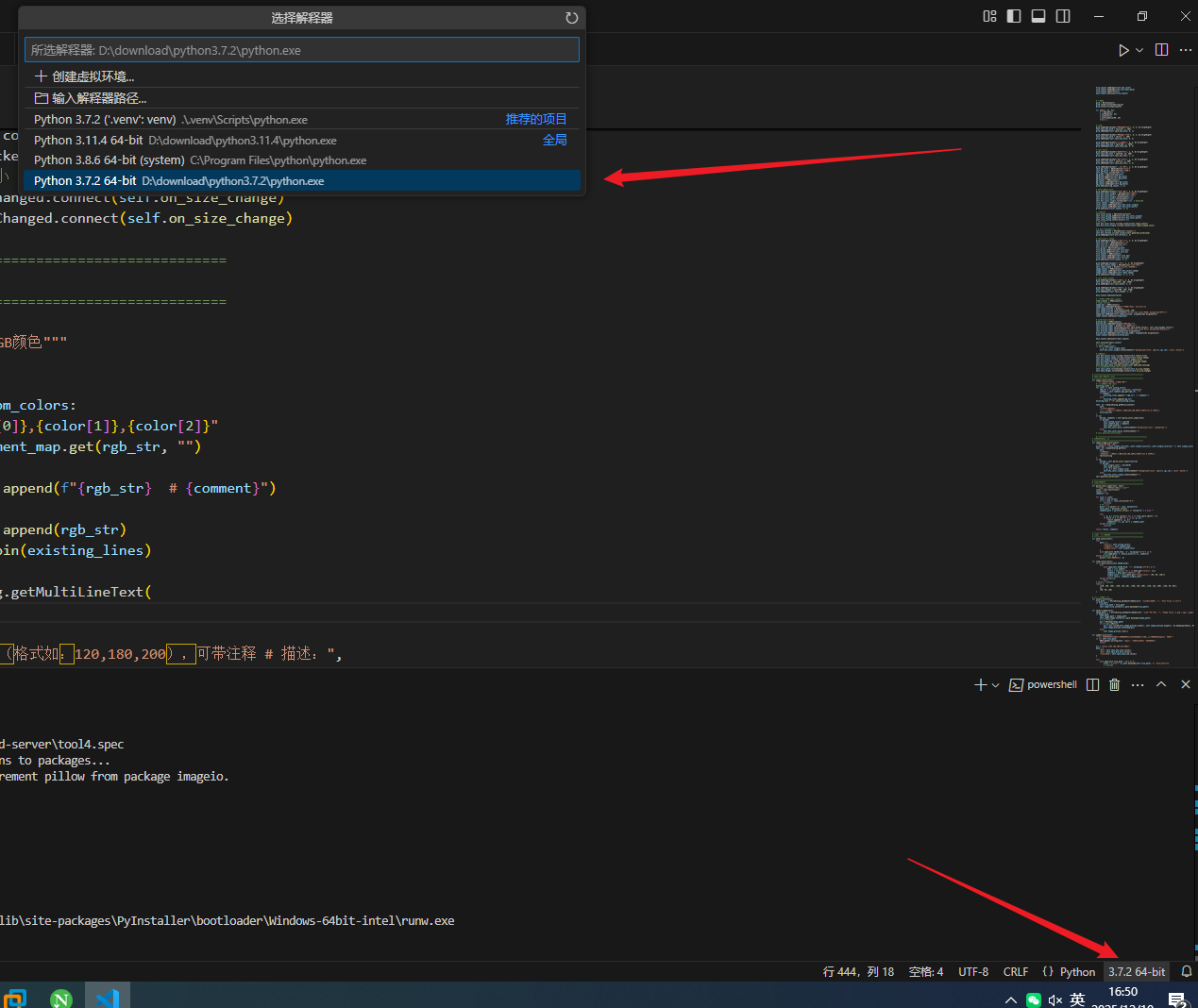Open more terminal actions with the ellipsis

pos(1138,684)
